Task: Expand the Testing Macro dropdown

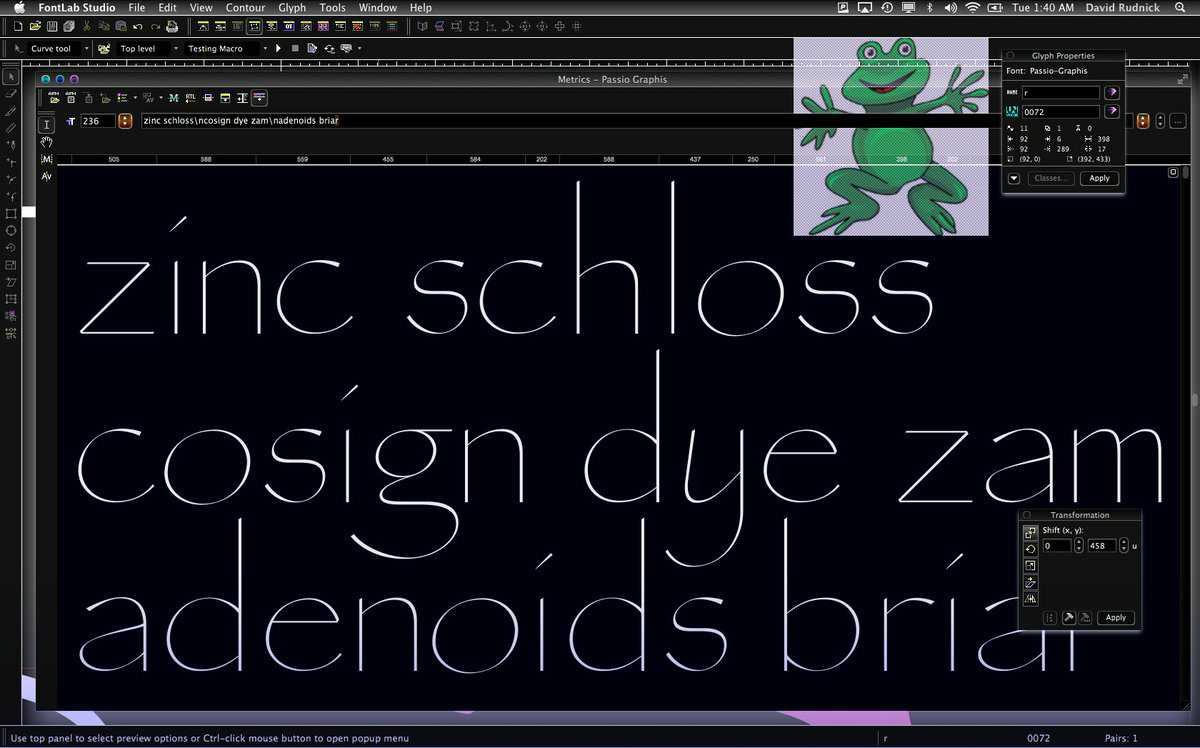Action: click(x=265, y=48)
